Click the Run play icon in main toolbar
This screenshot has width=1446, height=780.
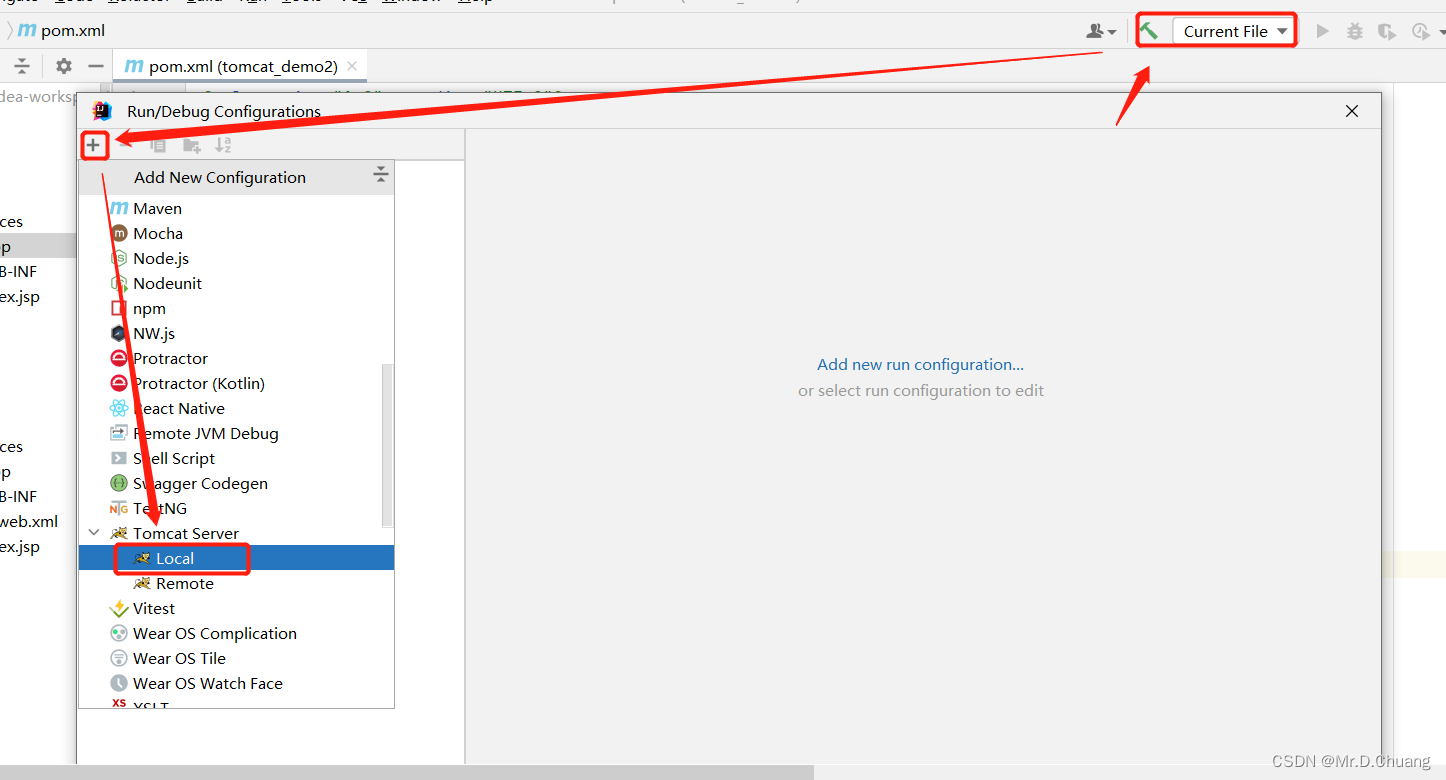(1322, 31)
